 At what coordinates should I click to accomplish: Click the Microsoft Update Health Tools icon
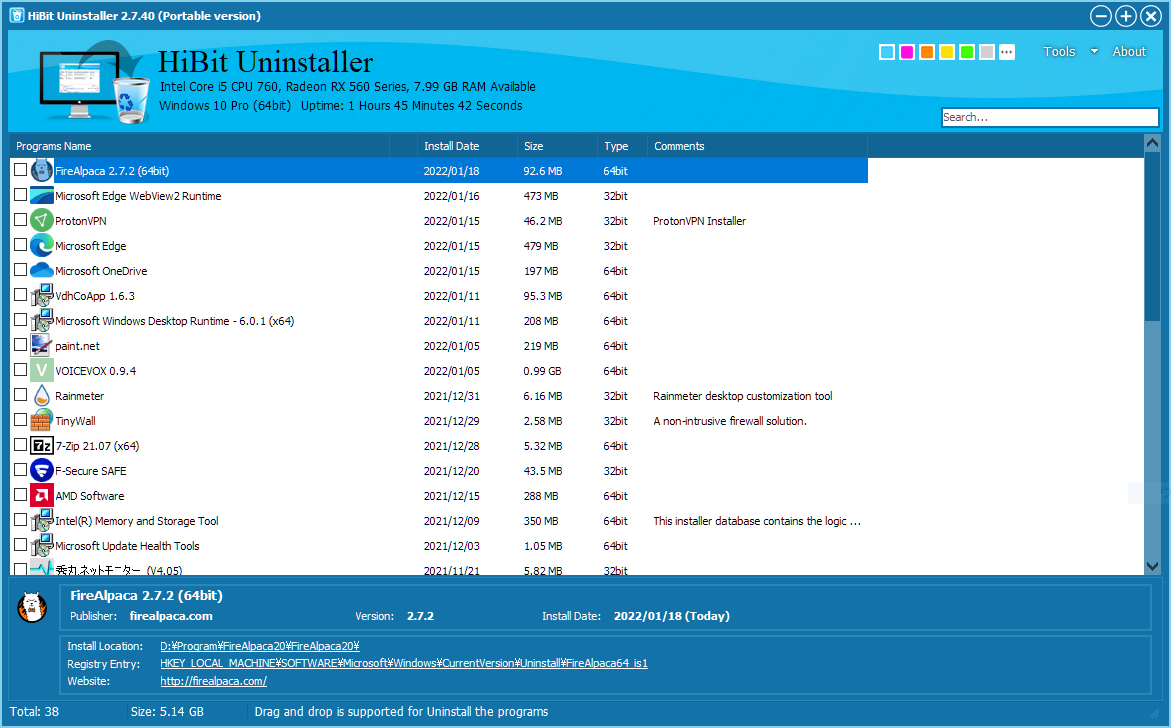(x=42, y=546)
